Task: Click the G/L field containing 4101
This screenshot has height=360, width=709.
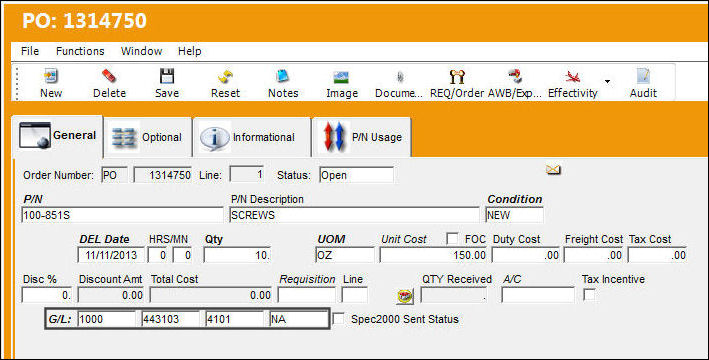Action: pos(235,319)
